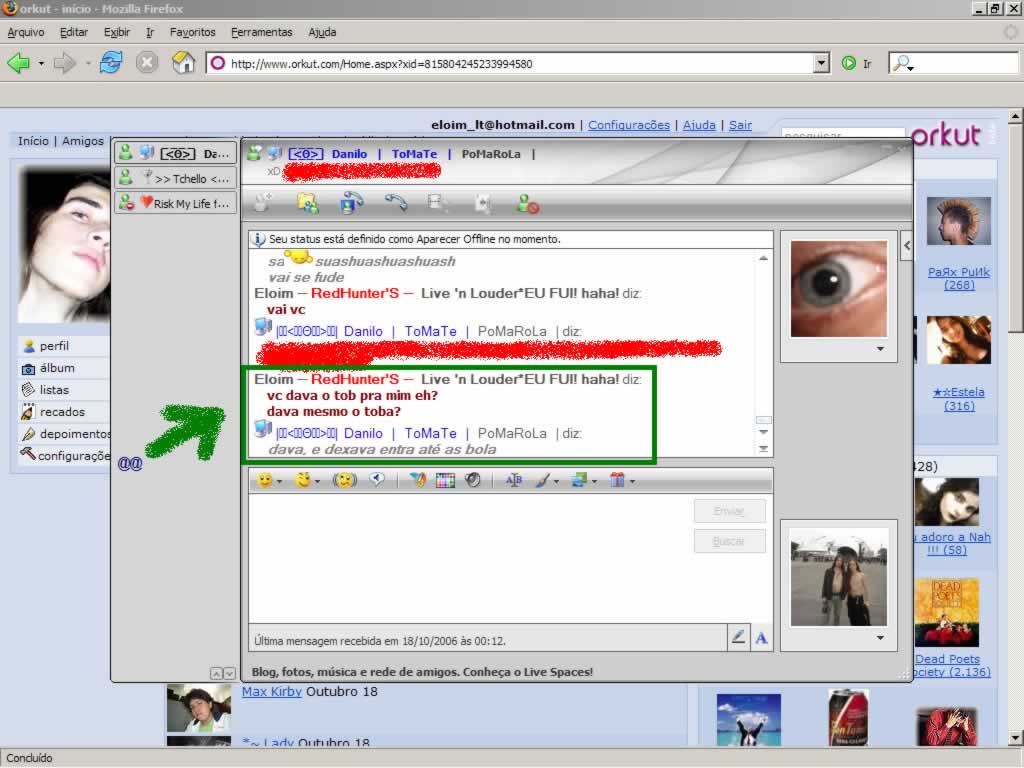Send a nudge with the shaking face icon
This screenshot has width=1024, height=768.
click(x=345, y=481)
